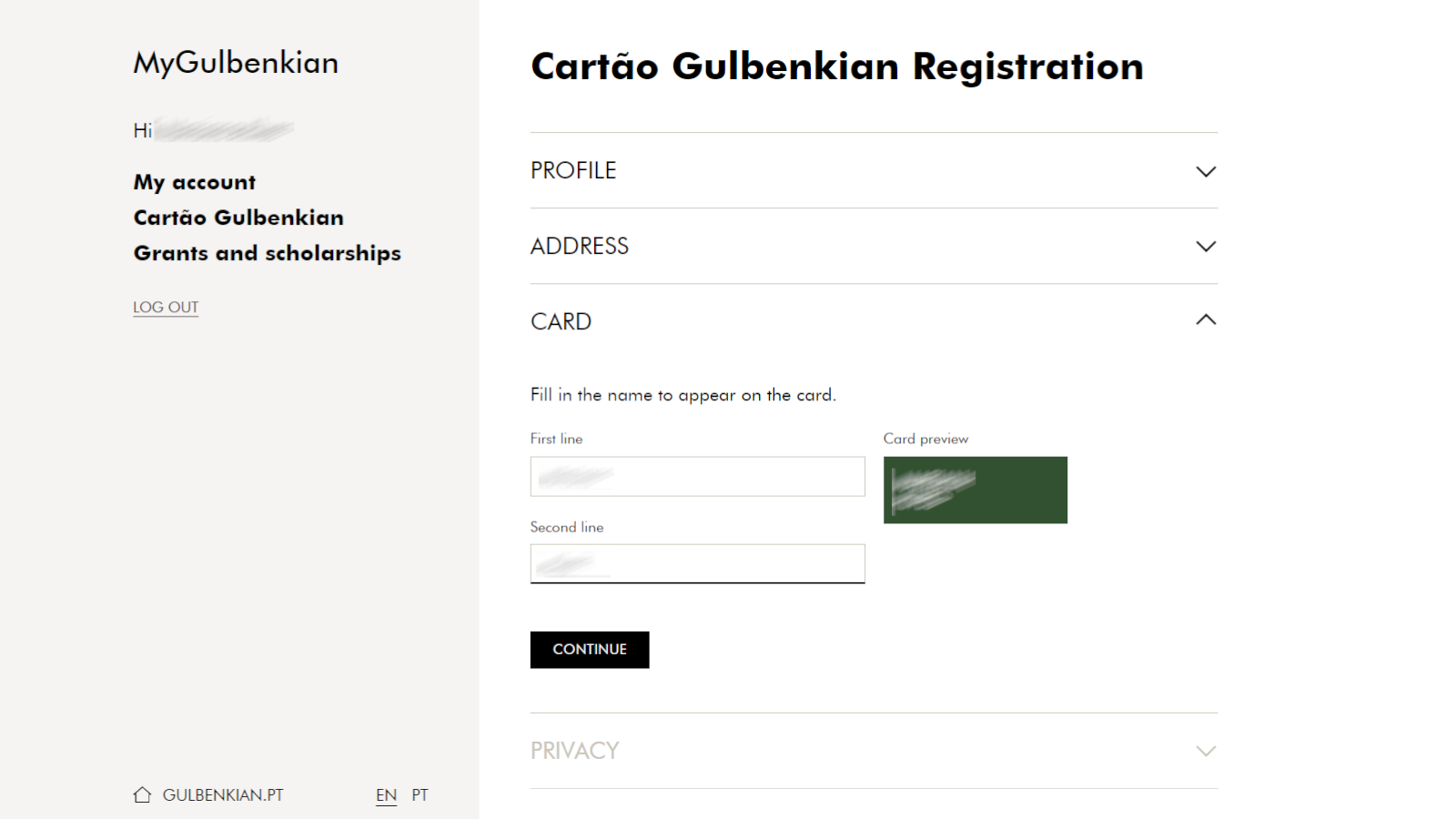1456x819 pixels.
Task: Click the PRIVACY section heading
Action: 575,751
